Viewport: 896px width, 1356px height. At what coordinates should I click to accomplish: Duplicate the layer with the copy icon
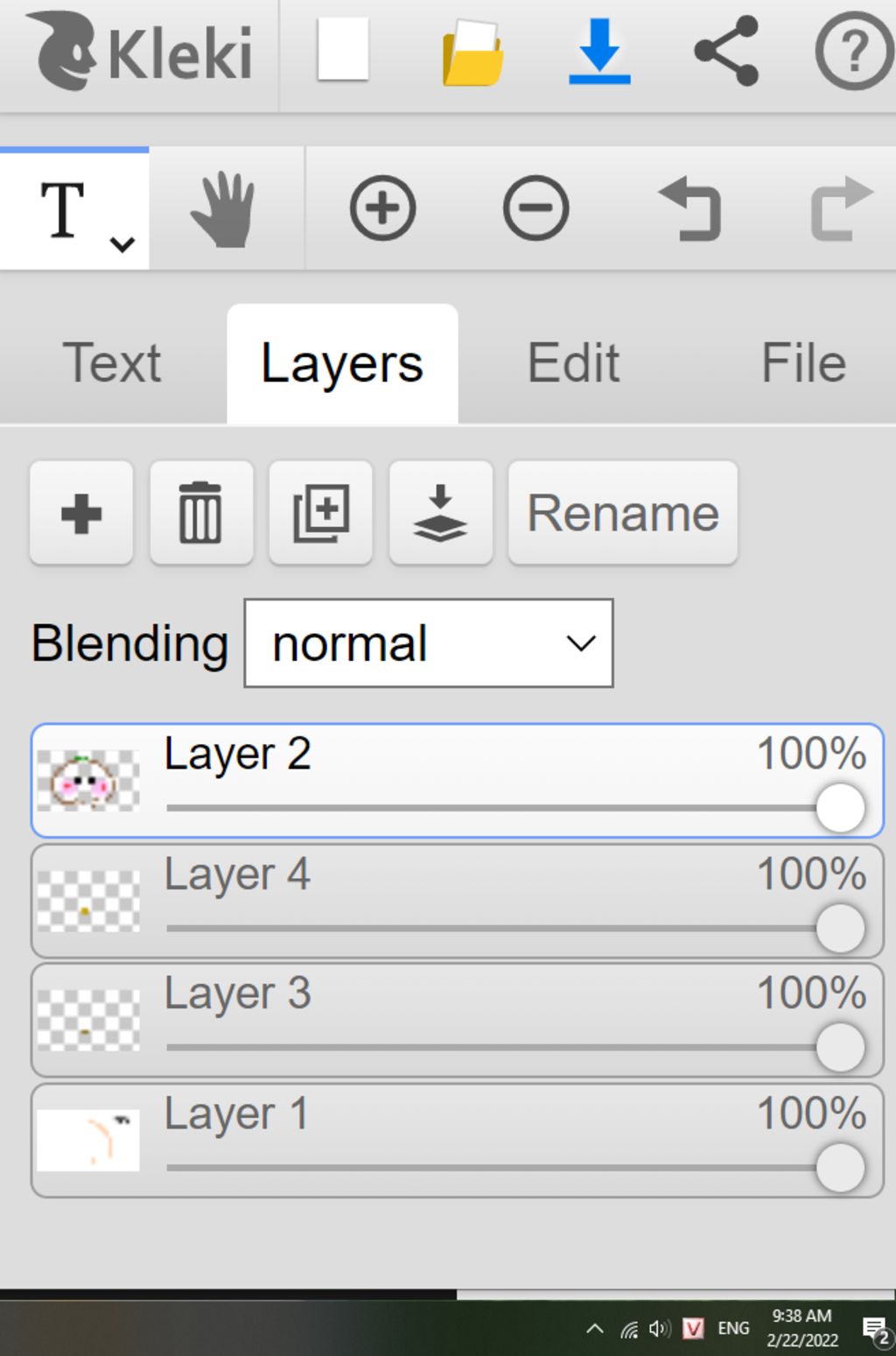(x=321, y=513)
